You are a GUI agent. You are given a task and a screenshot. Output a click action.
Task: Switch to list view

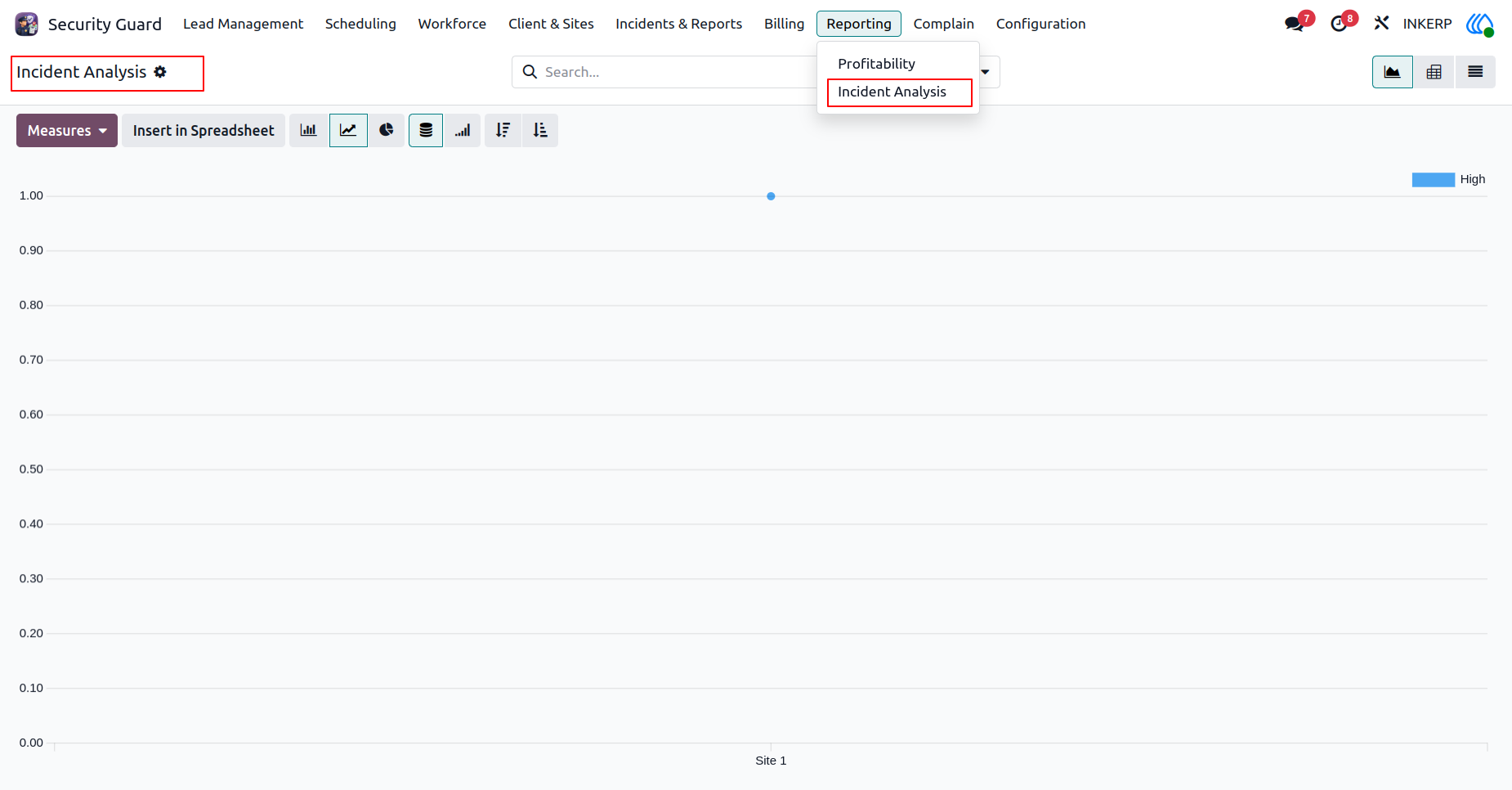pyautogui.click(x=1475, y=72)
